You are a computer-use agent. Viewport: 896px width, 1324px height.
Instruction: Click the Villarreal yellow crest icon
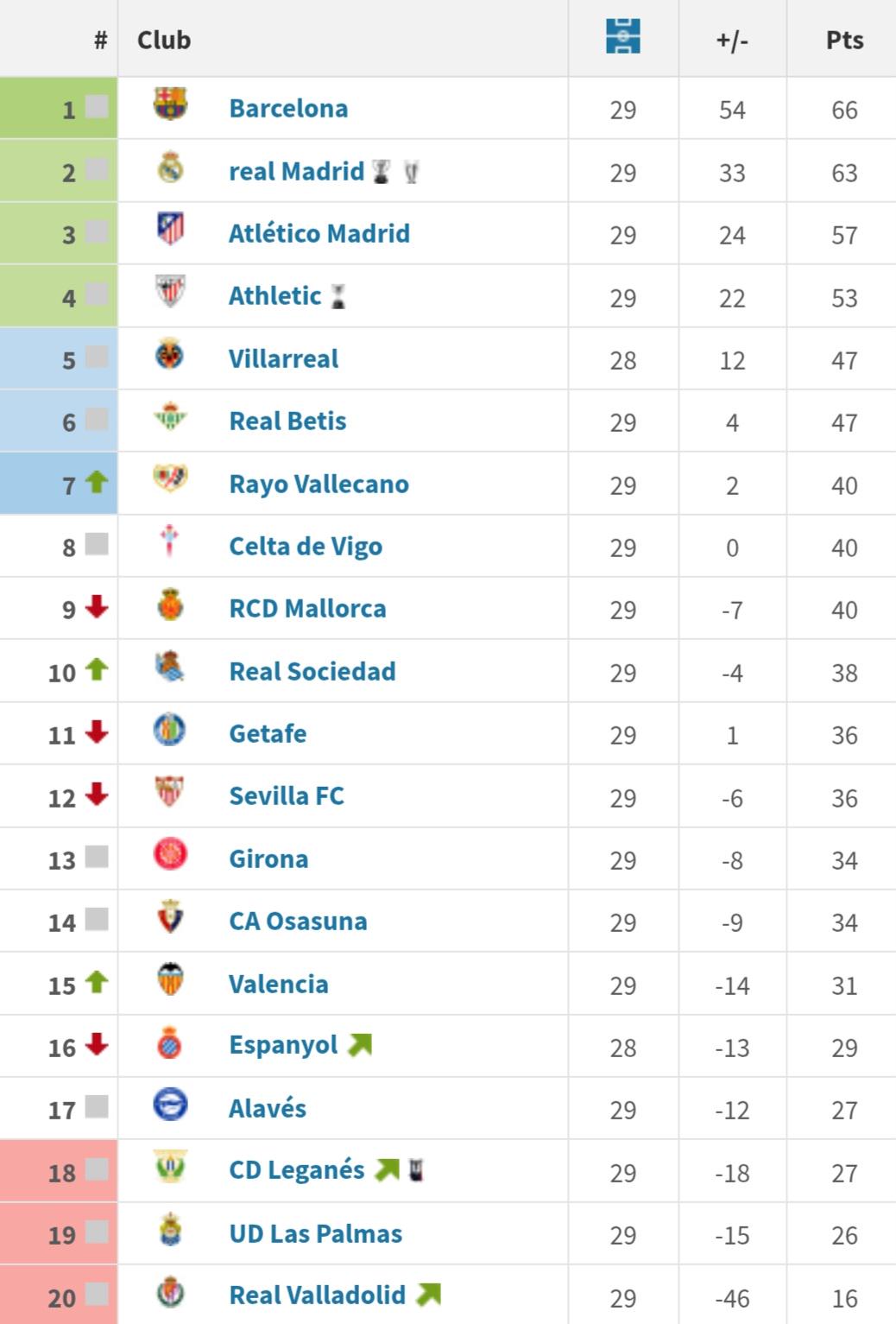pyautogui.click(x=170, y=354)
